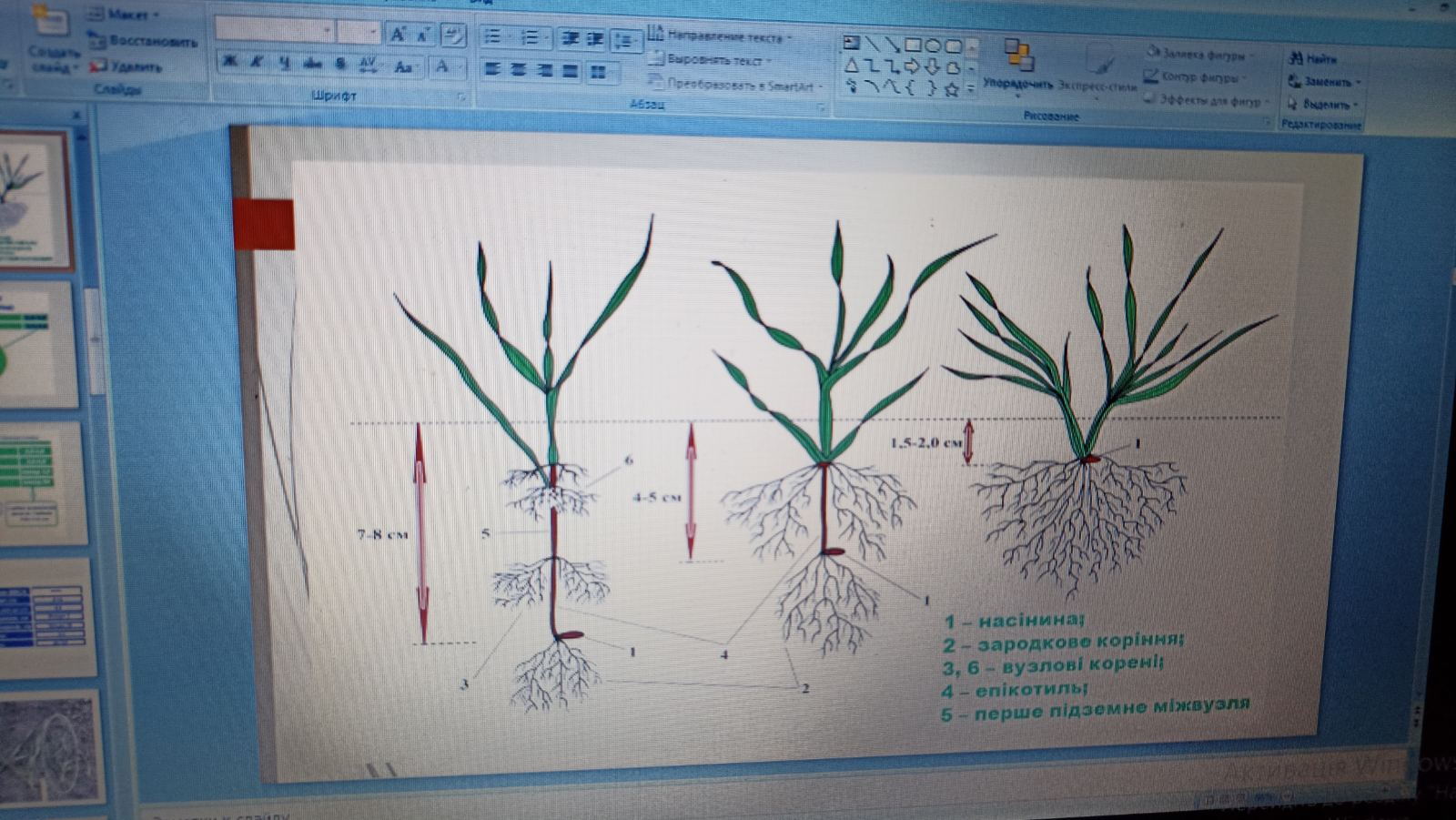Toggle underline formatting (Ч)
This screenshot has width=1456, height=820.
pyautogui.click(x=285, y=63)
